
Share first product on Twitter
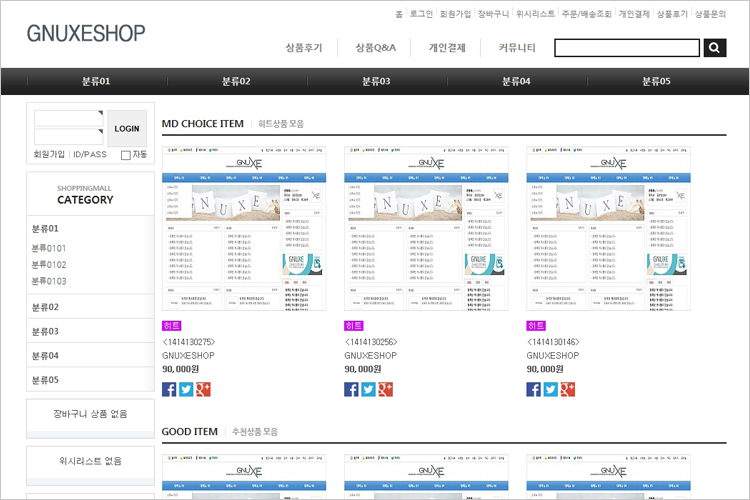pyautogui.click(x=185, y=389)
